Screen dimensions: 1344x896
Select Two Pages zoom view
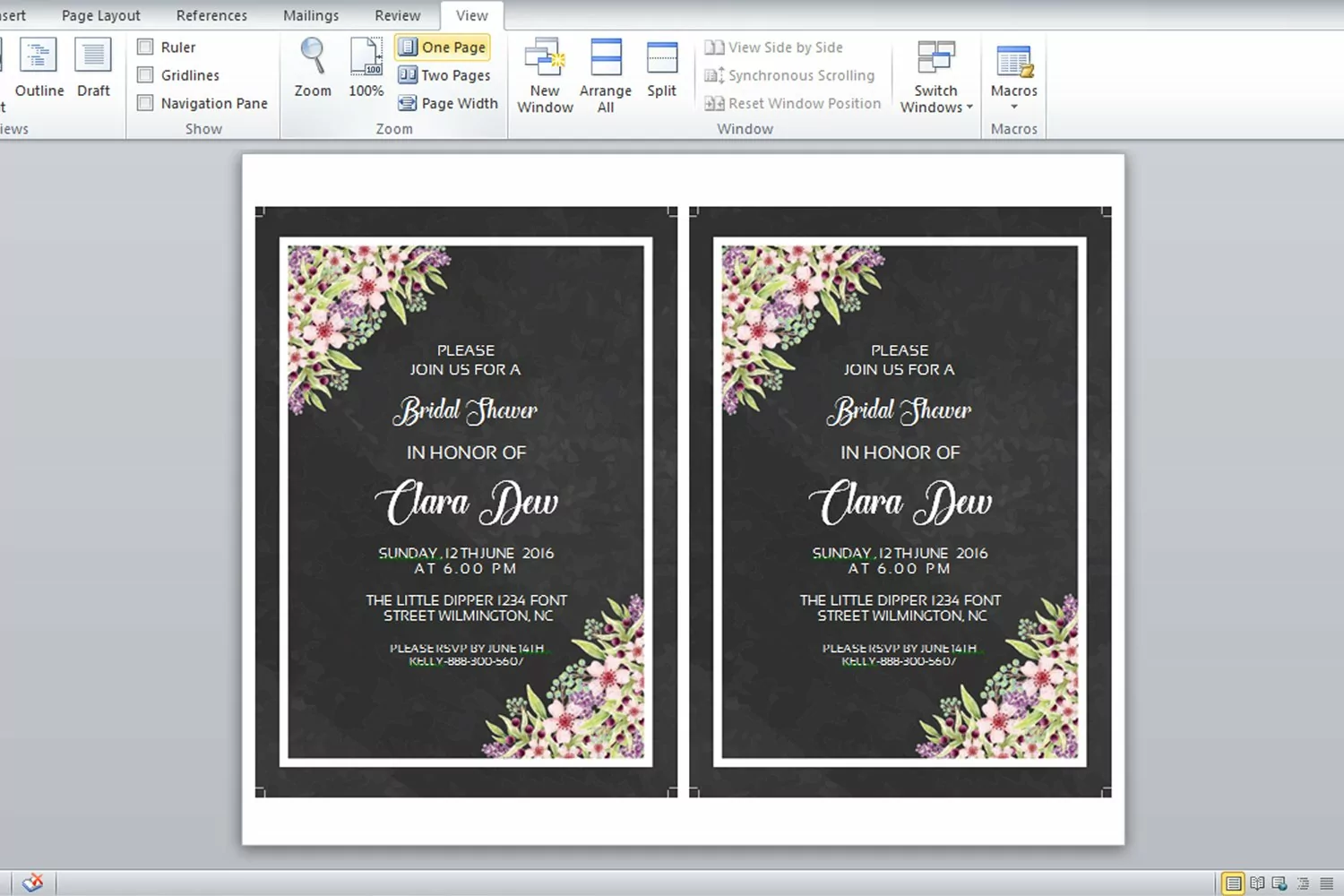444,75
